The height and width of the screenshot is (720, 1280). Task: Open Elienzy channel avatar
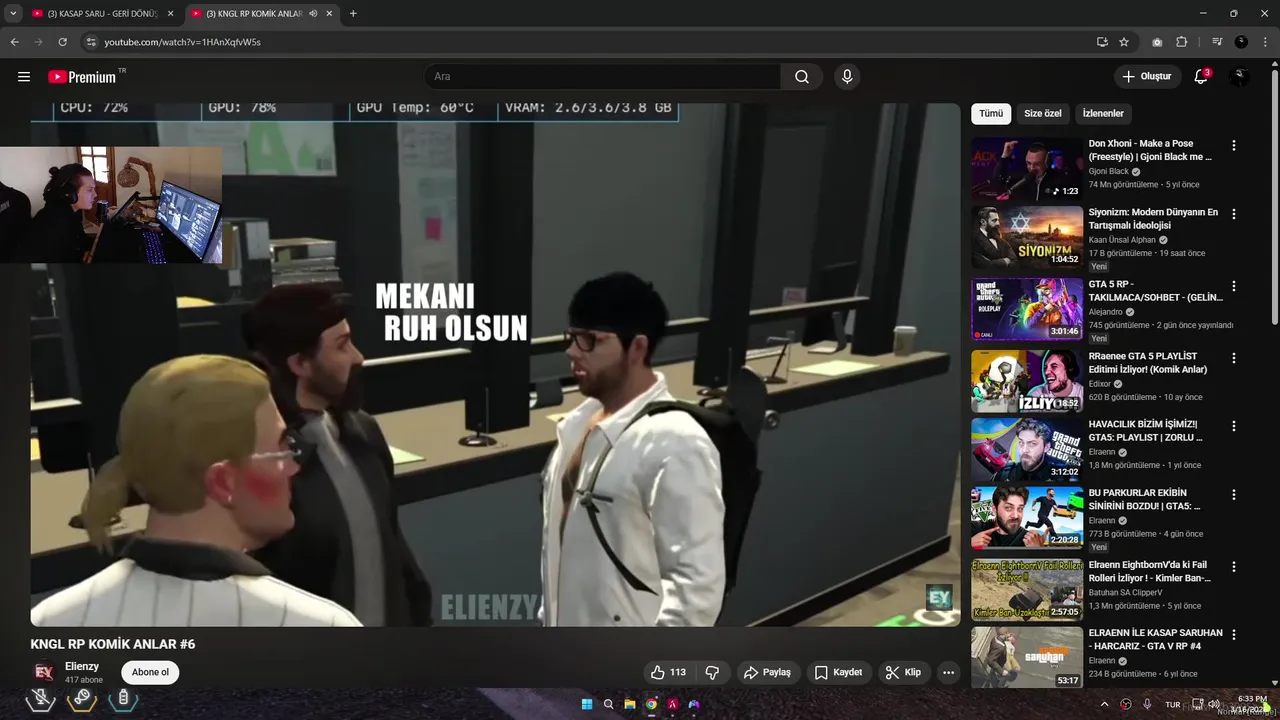(44, 672)
